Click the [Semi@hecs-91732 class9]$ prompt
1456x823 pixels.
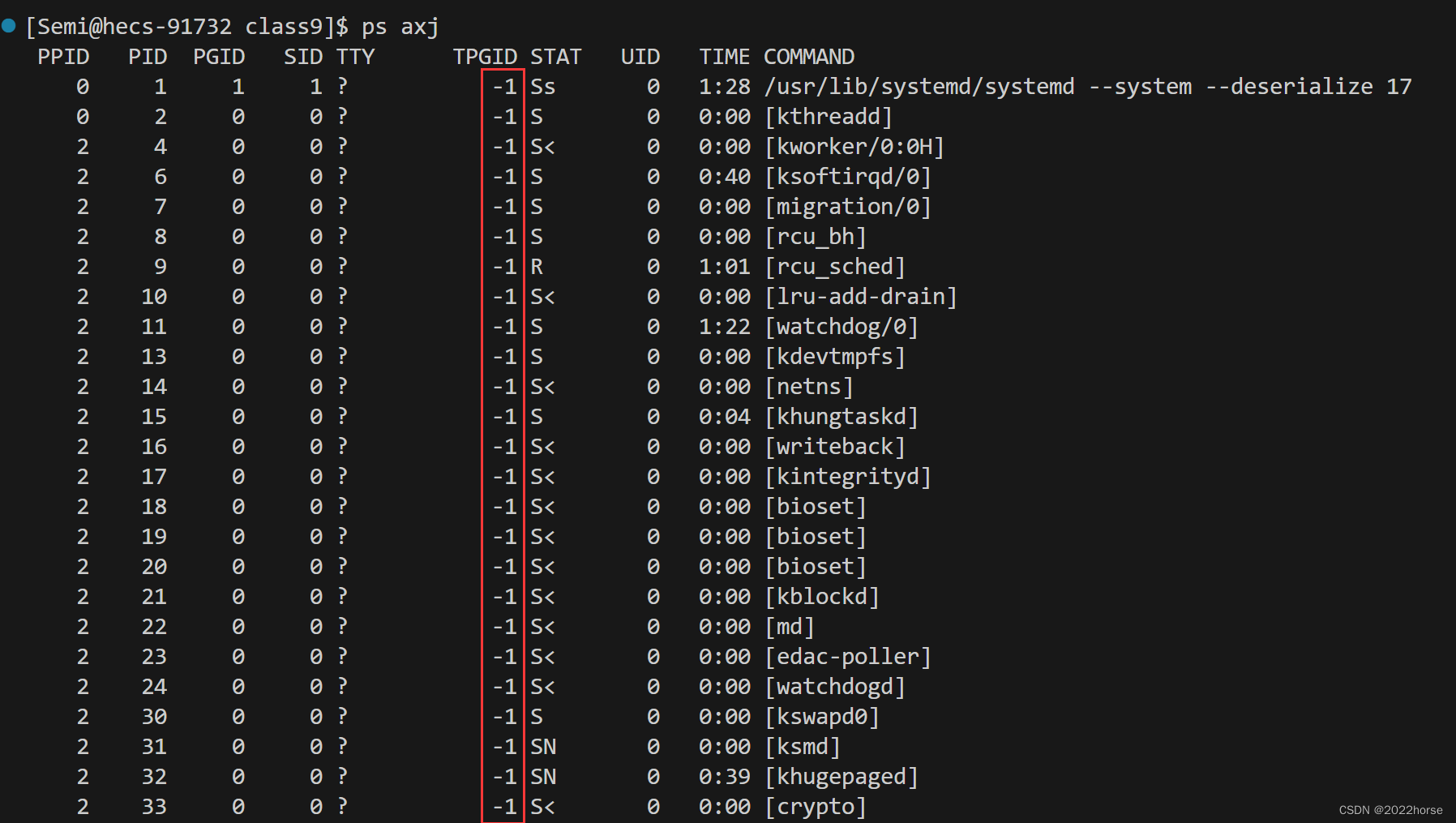(x=187, y=27)
